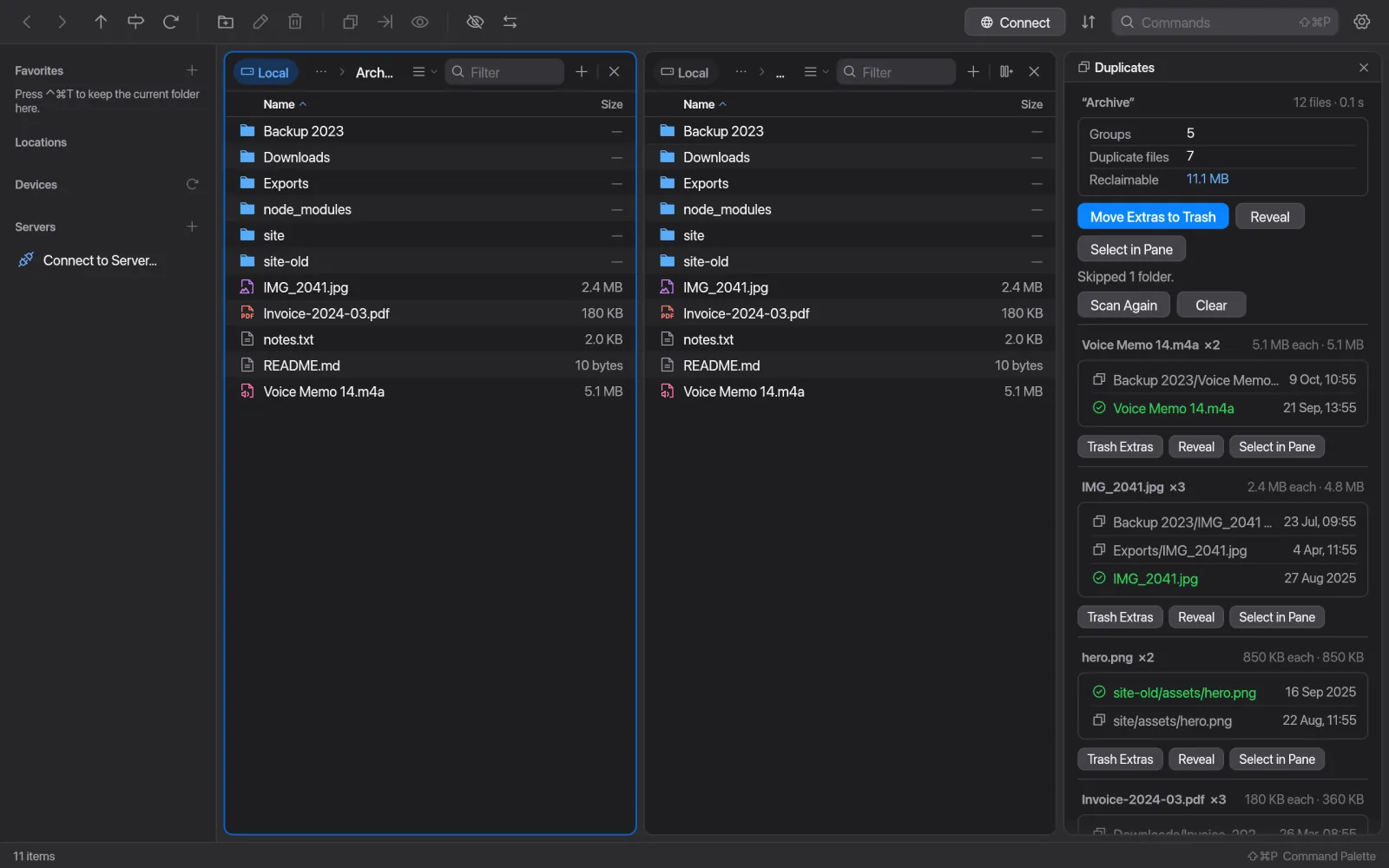Click the right pane split columns icon
The height and width of the screenshot is (868, 1389).
click(x=1006, y=72)
